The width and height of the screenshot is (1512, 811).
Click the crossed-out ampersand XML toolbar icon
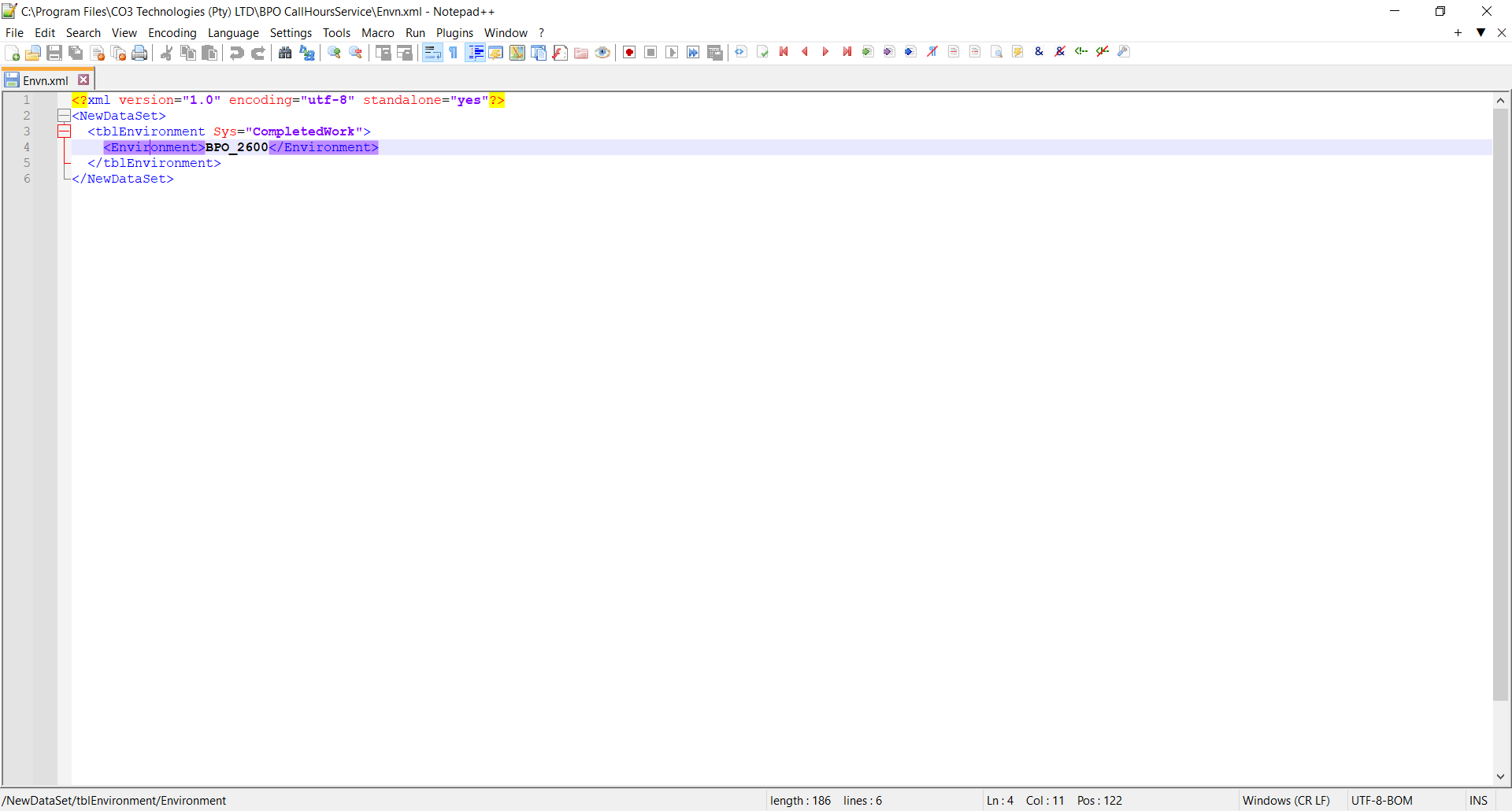(1060, 52)
